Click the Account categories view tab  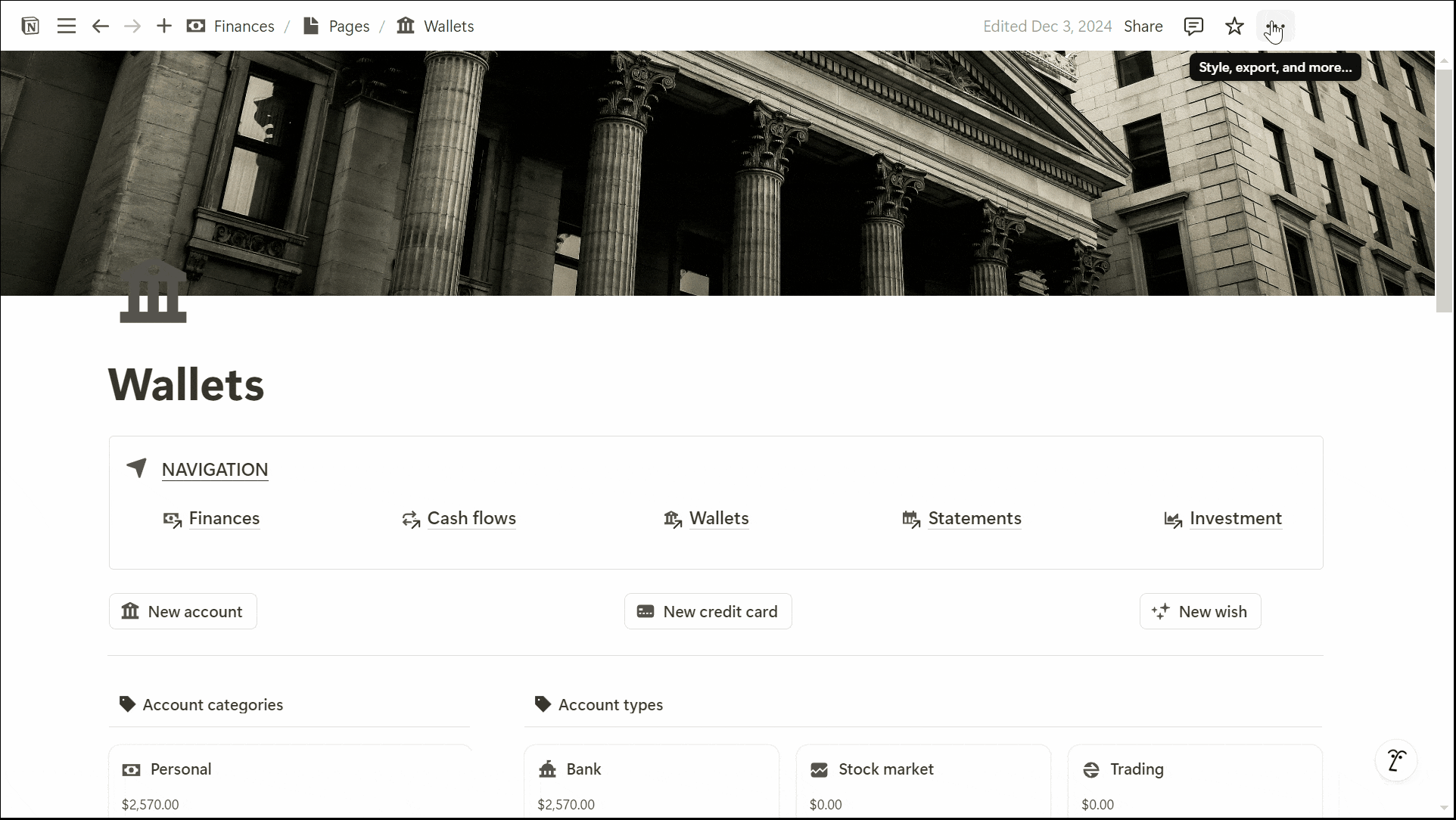click(201, 705)
